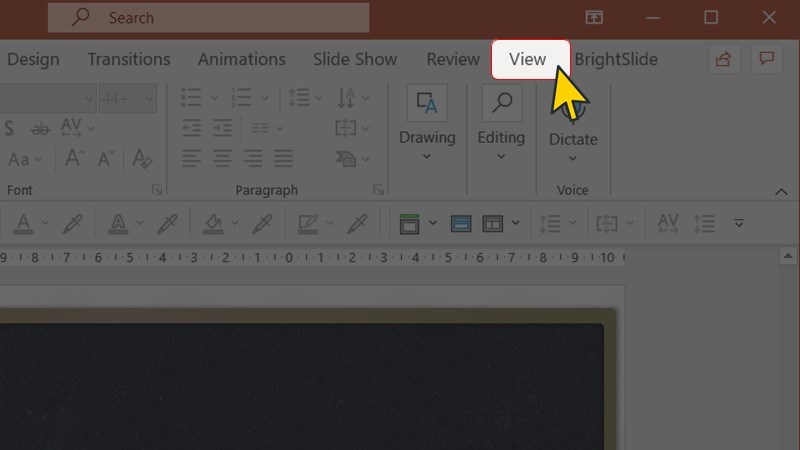Open the font name dropdown arrow

88,98
